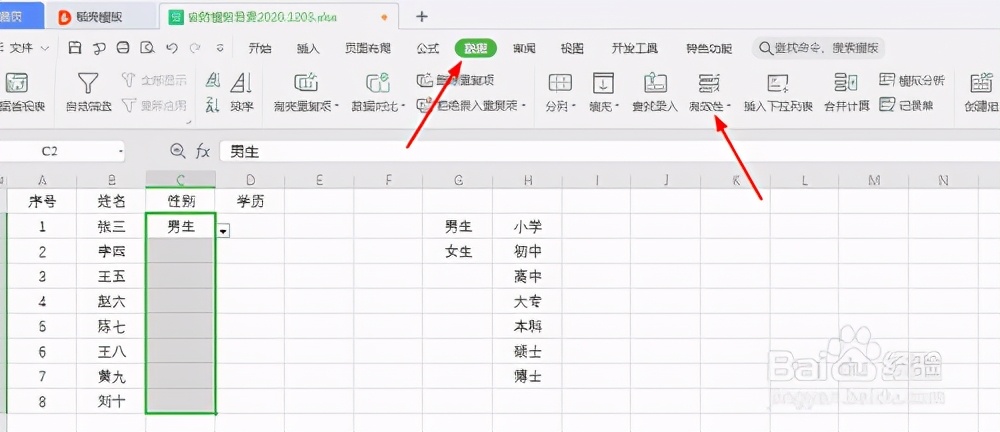Switch to the Page Layout ribbon tab

(367, 48)
